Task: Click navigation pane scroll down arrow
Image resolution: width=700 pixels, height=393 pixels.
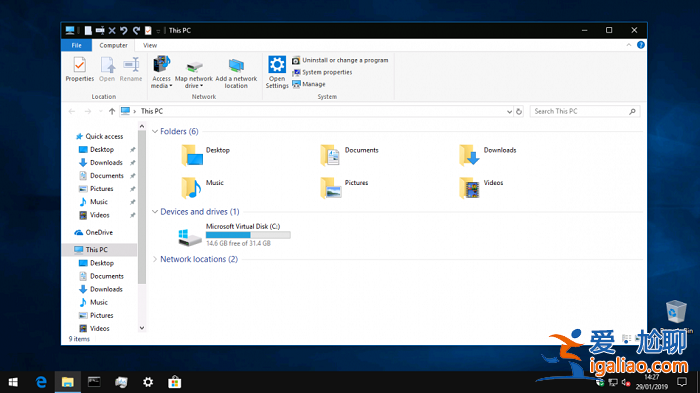Action: point(142,328)
